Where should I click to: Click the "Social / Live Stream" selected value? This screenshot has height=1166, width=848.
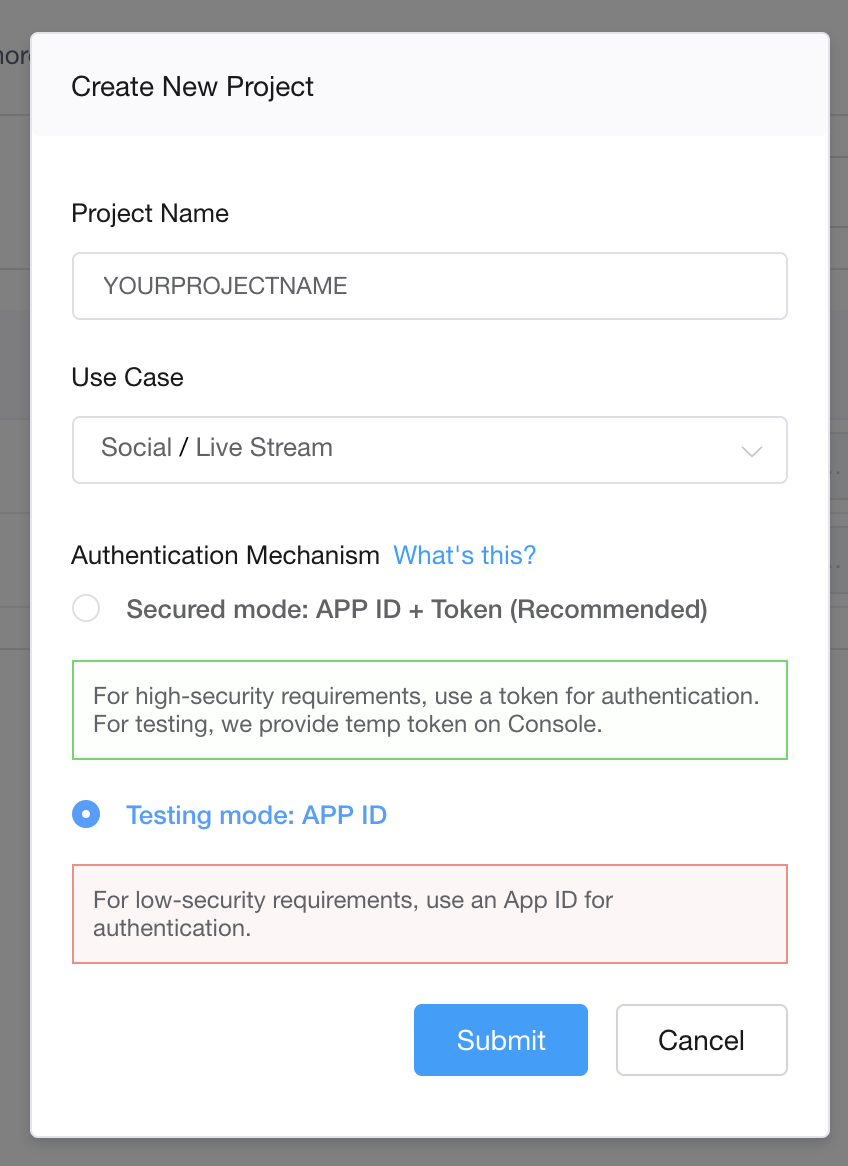click(217, 447)
